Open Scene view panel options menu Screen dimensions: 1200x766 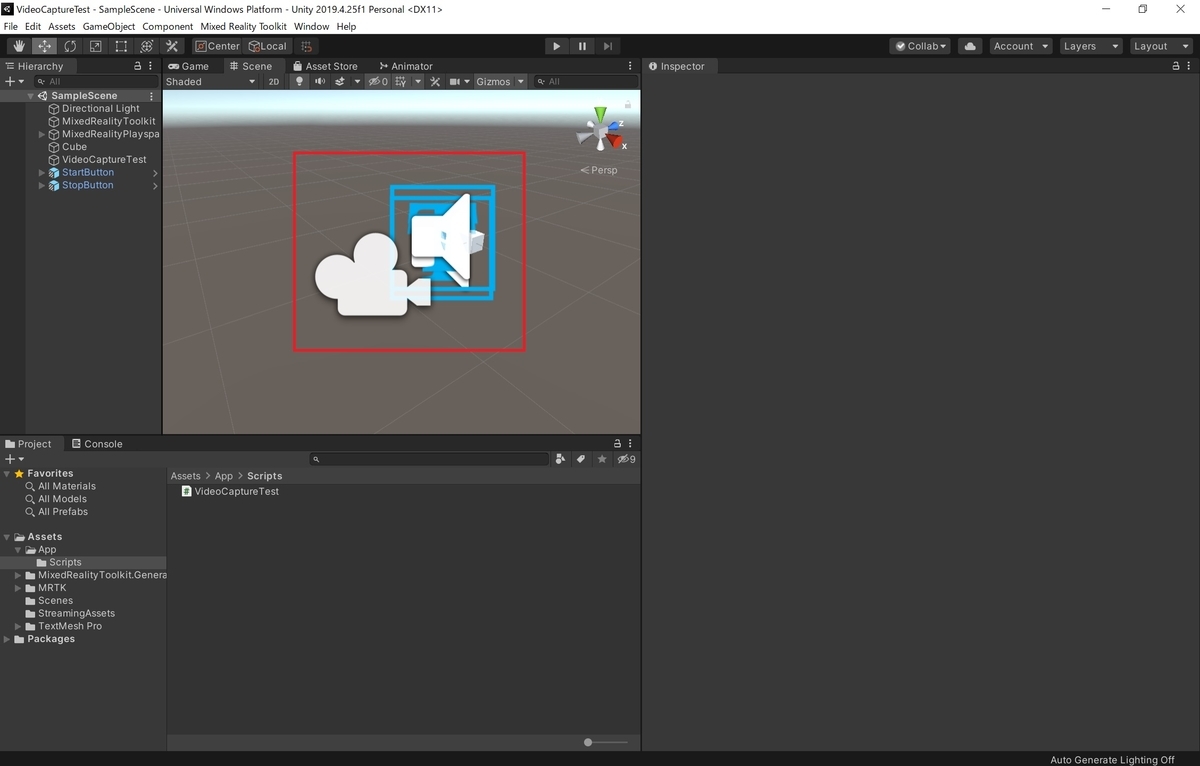coord(630,66)
